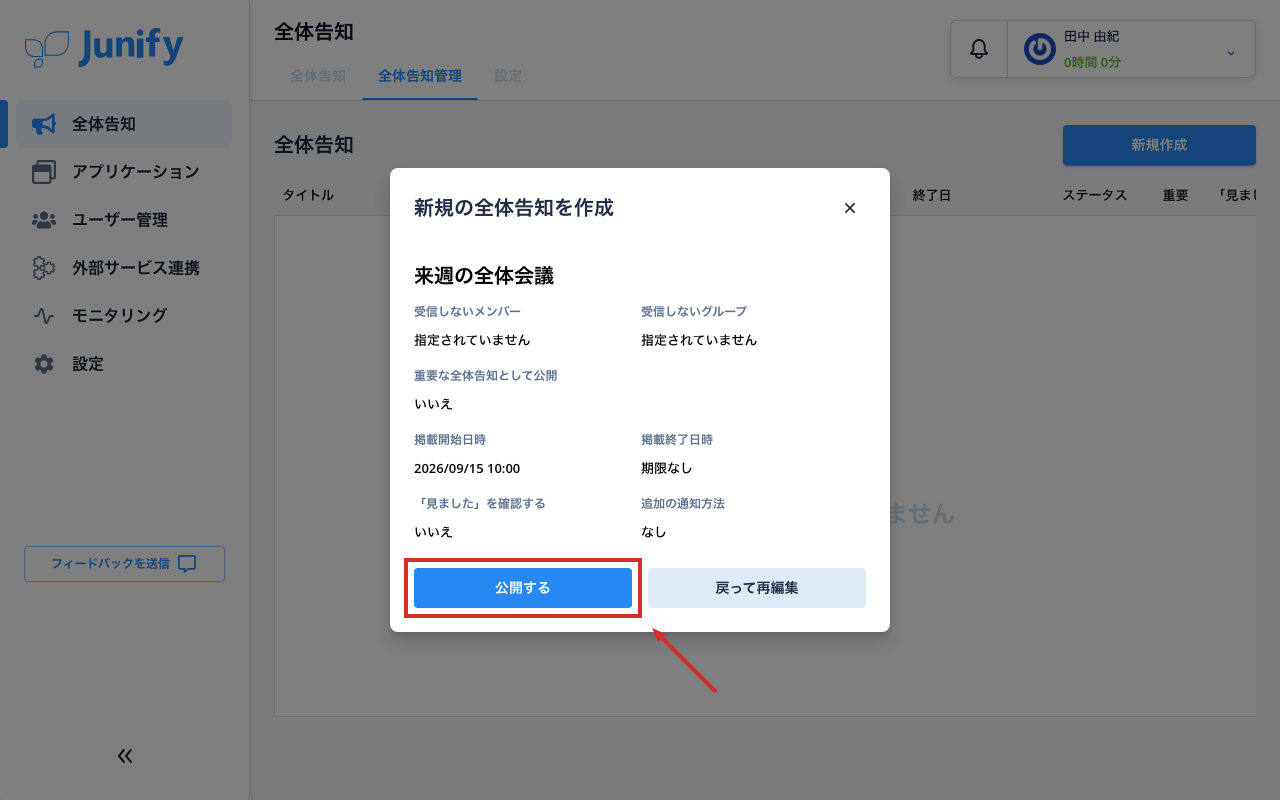Screen dimensions: 1280x800
Task: Click the ステータス column header
Action: click(1095, 195)
